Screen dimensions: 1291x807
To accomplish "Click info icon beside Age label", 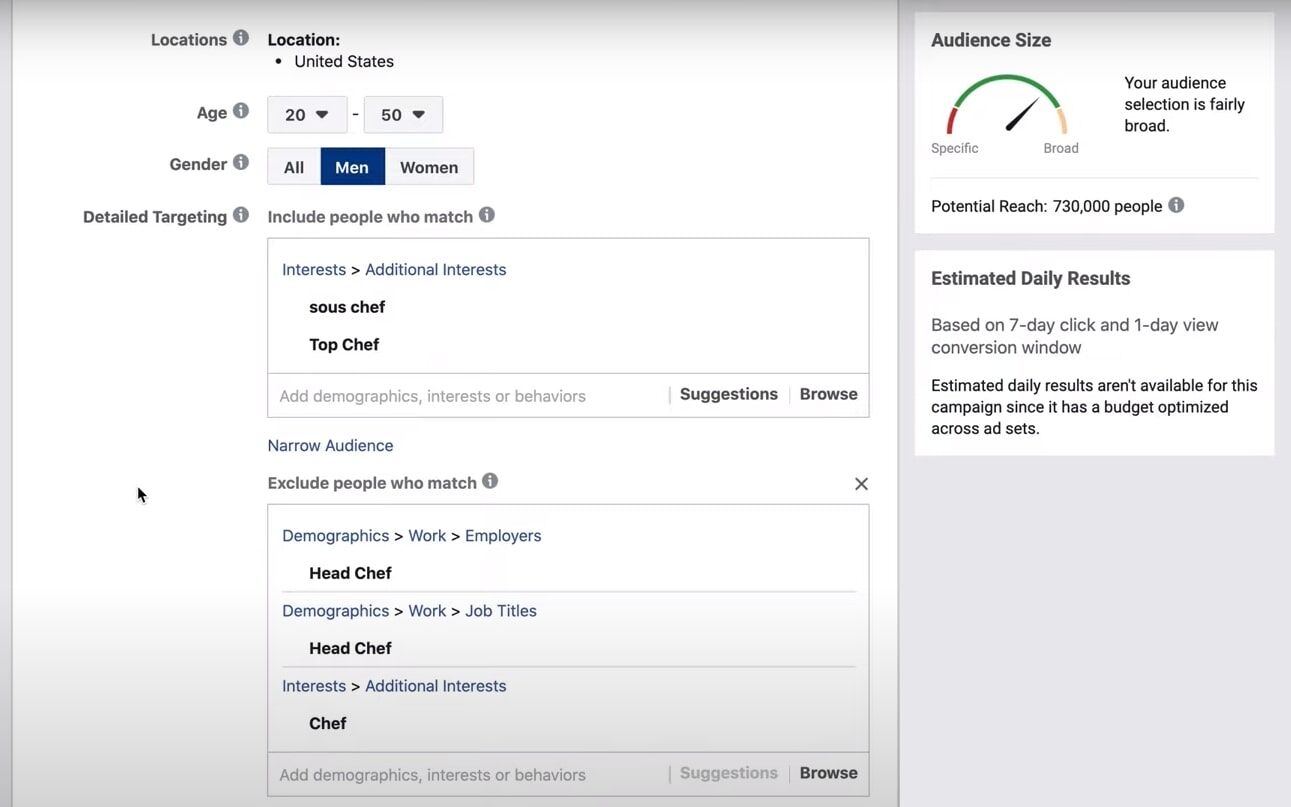I will tap(241, 111).
